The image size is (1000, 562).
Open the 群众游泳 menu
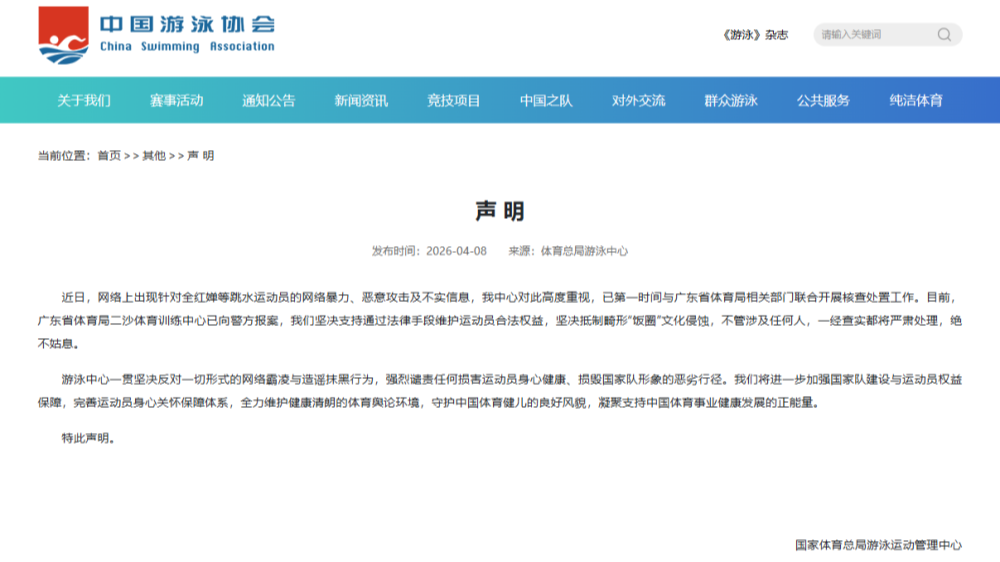(x=731, y=100)
